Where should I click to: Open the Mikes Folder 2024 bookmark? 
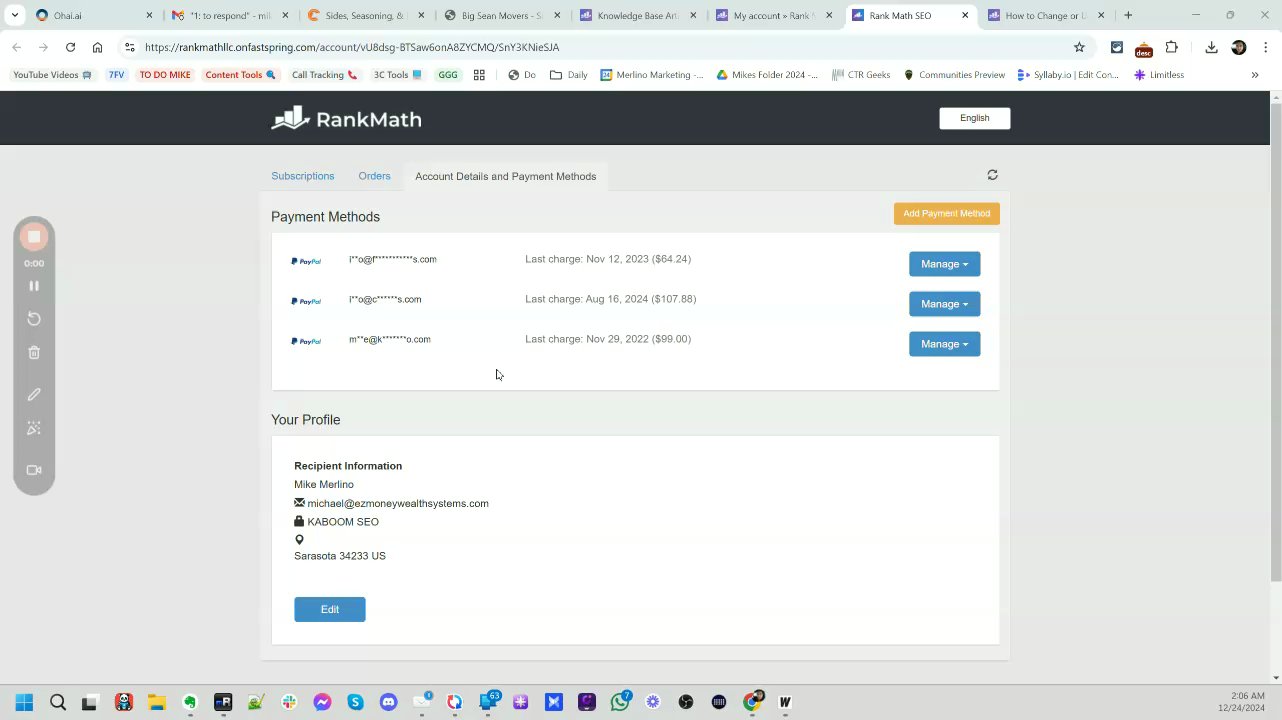pyautogui.click(x=767, y=75)
